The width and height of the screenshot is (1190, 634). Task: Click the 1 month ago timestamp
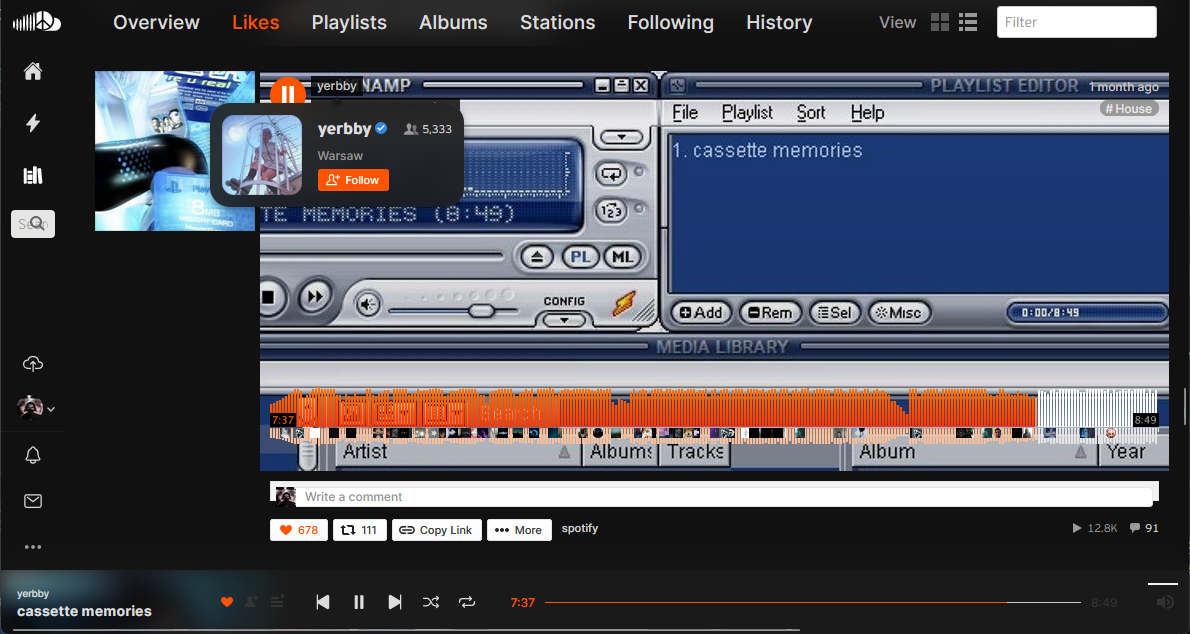point(1124,87)
